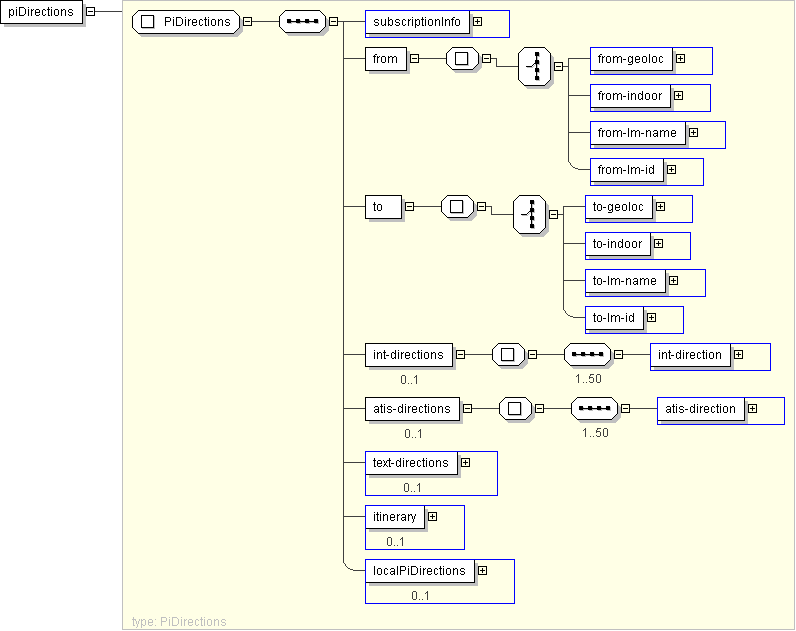Viewport: 796px width, 631px height.
Task: Click the sequence icon before atis-direction
Action: pyautogui.click(x=594, y=408)
